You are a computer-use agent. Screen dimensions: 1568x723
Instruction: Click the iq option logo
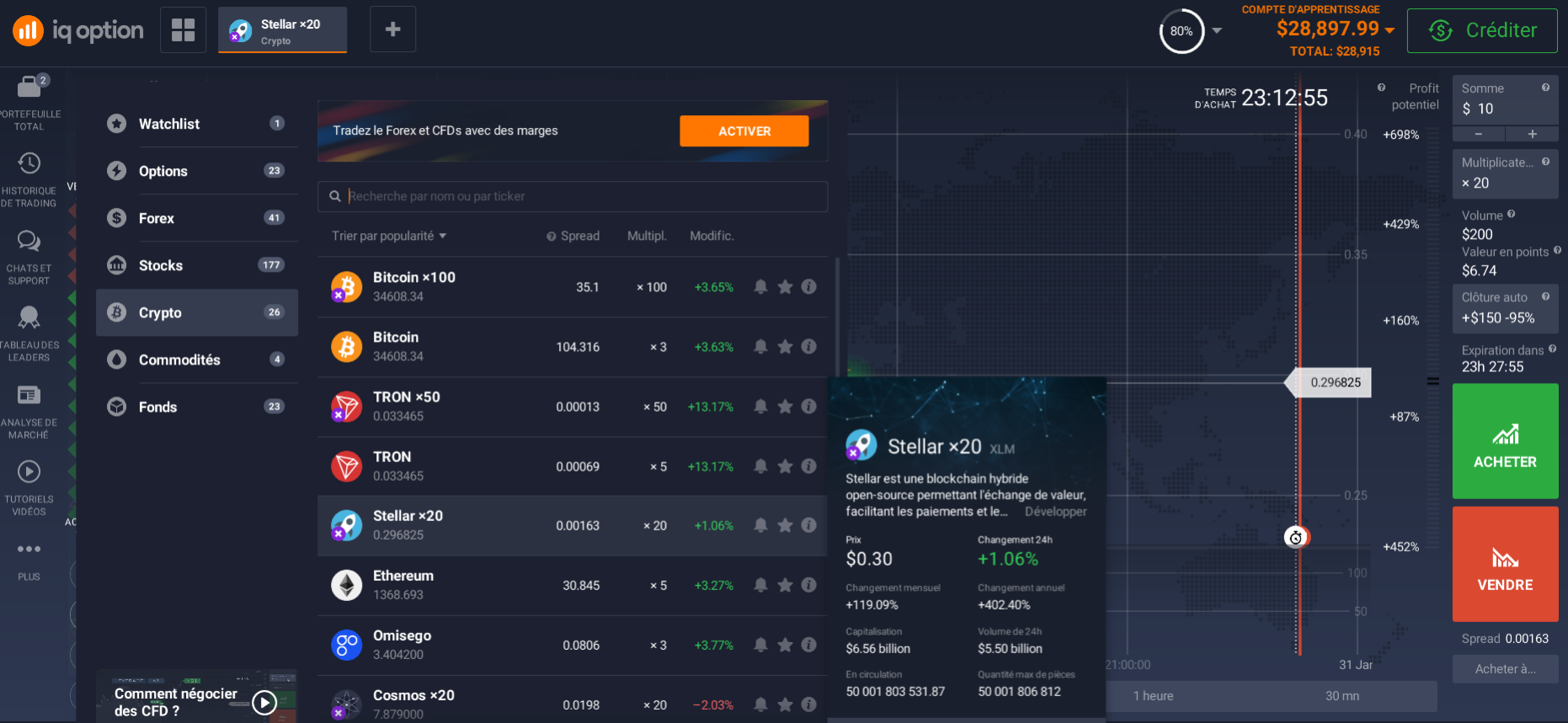coord(78,31)
